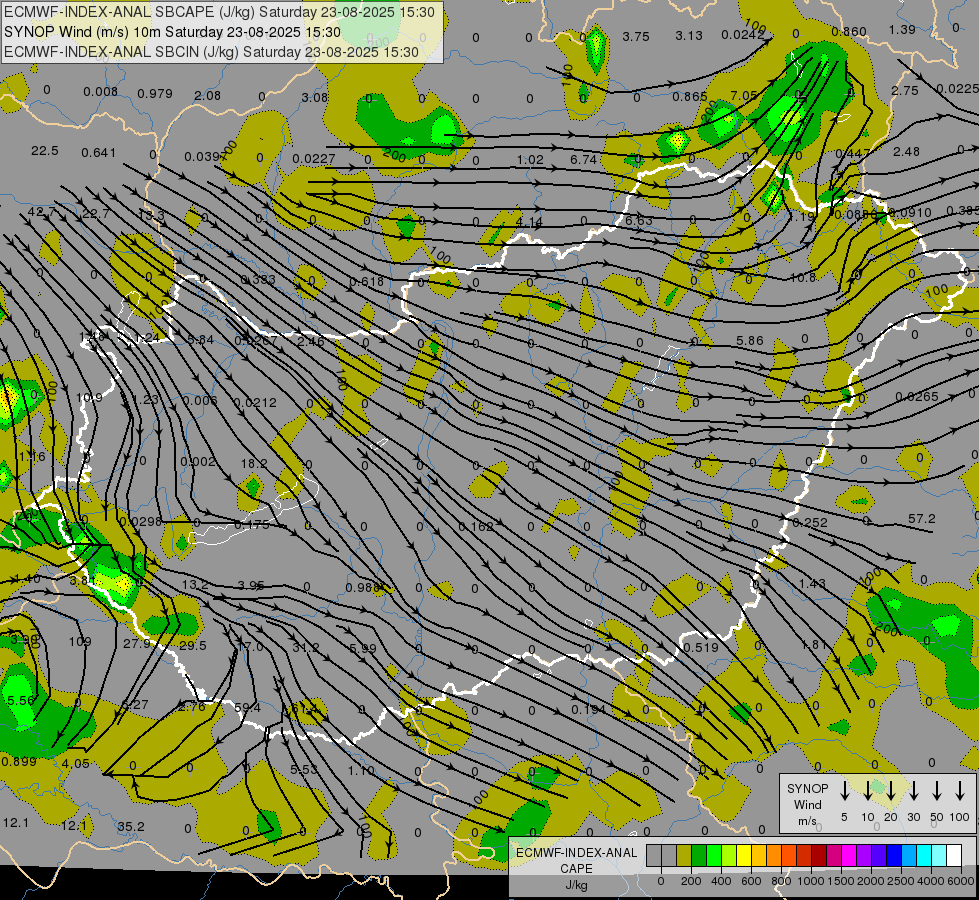Click the 2000 tick label on CAPE legend

click(x=870, y=881)
